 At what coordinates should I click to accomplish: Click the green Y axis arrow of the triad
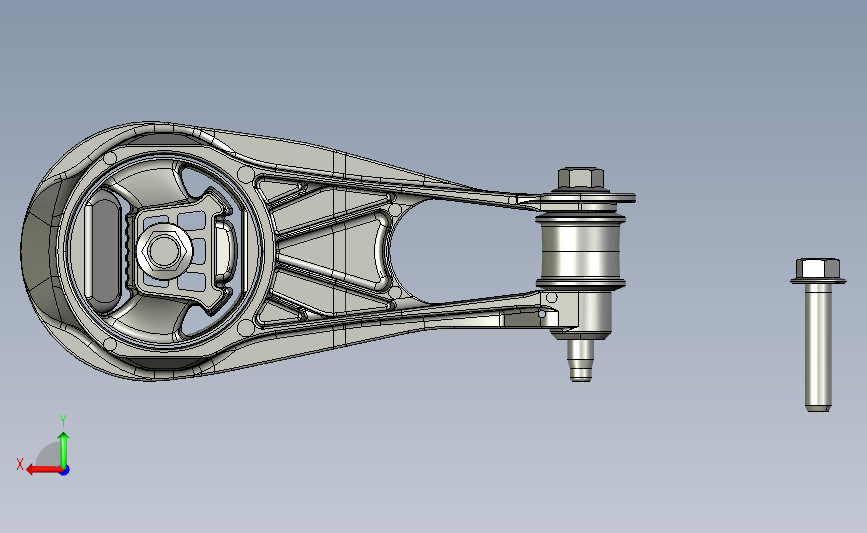click(x=64, y=451)
